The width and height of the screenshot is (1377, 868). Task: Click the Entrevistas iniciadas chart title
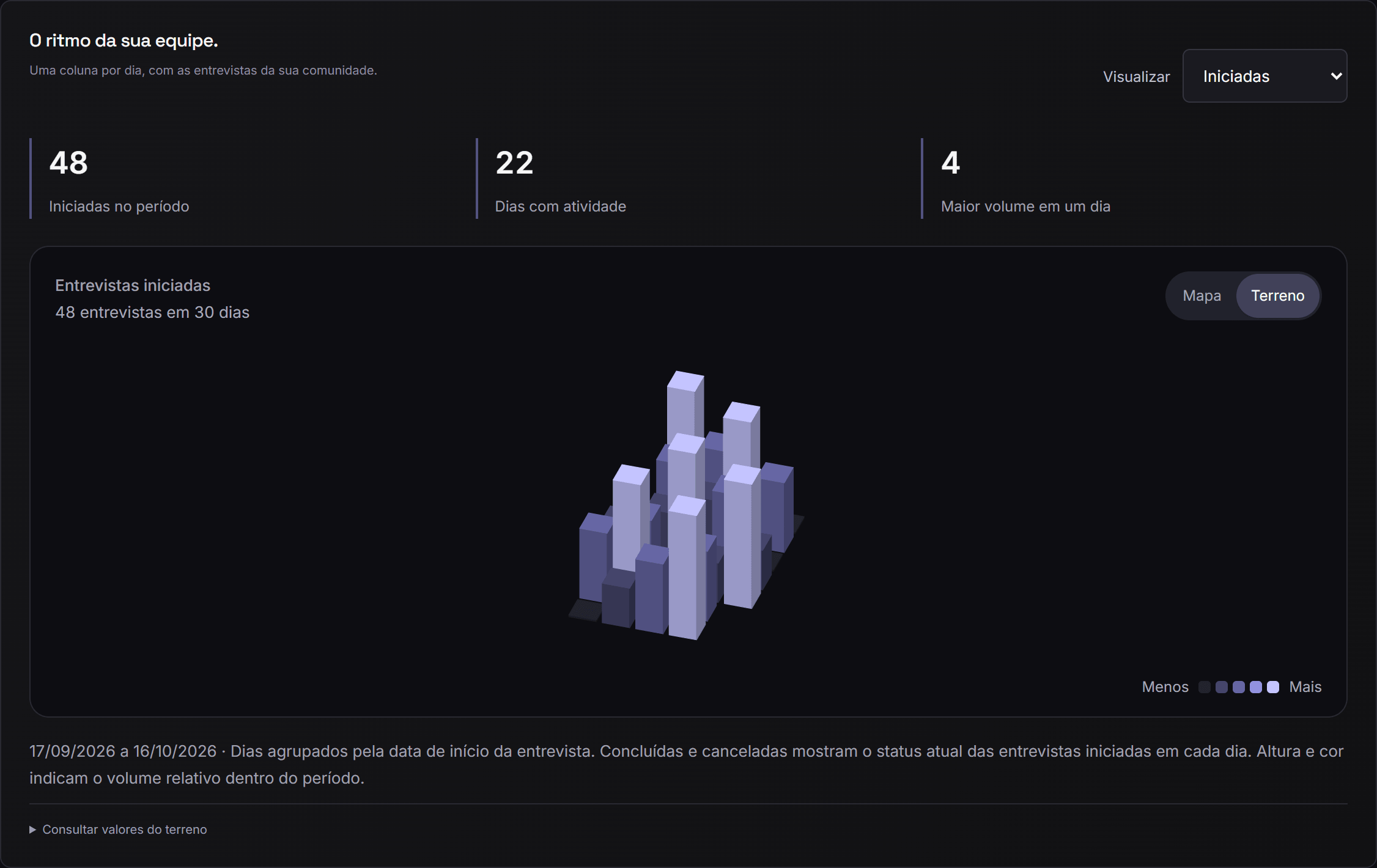pos(133,285)
